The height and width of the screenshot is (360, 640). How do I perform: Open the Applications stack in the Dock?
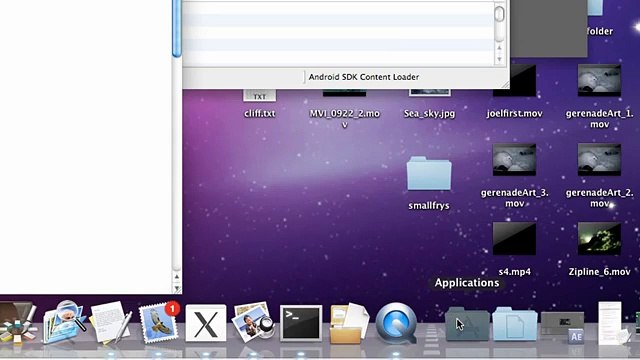pos(467,324)
